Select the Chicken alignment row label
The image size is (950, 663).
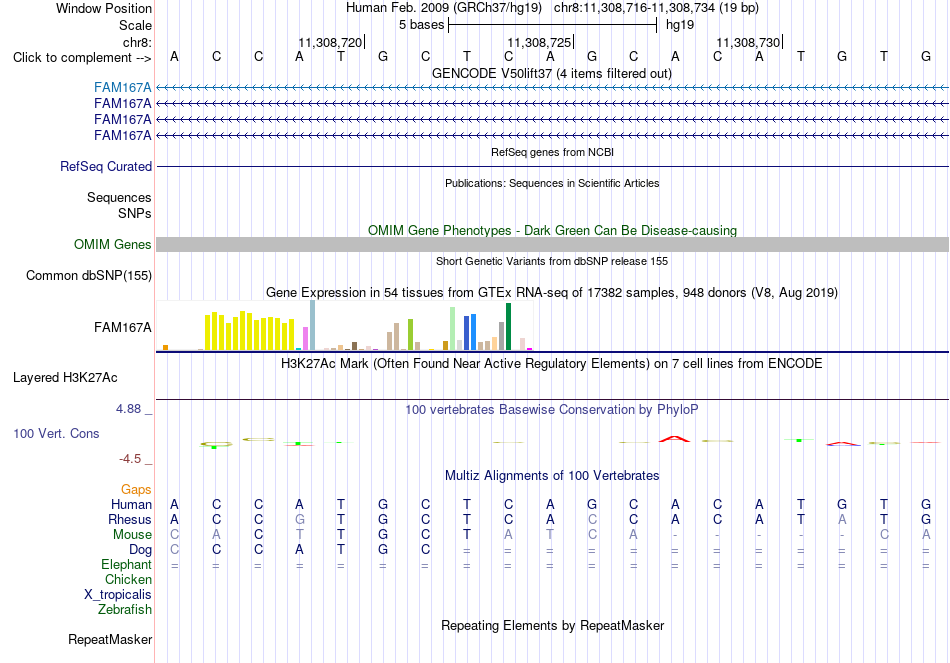coord(128,579)
